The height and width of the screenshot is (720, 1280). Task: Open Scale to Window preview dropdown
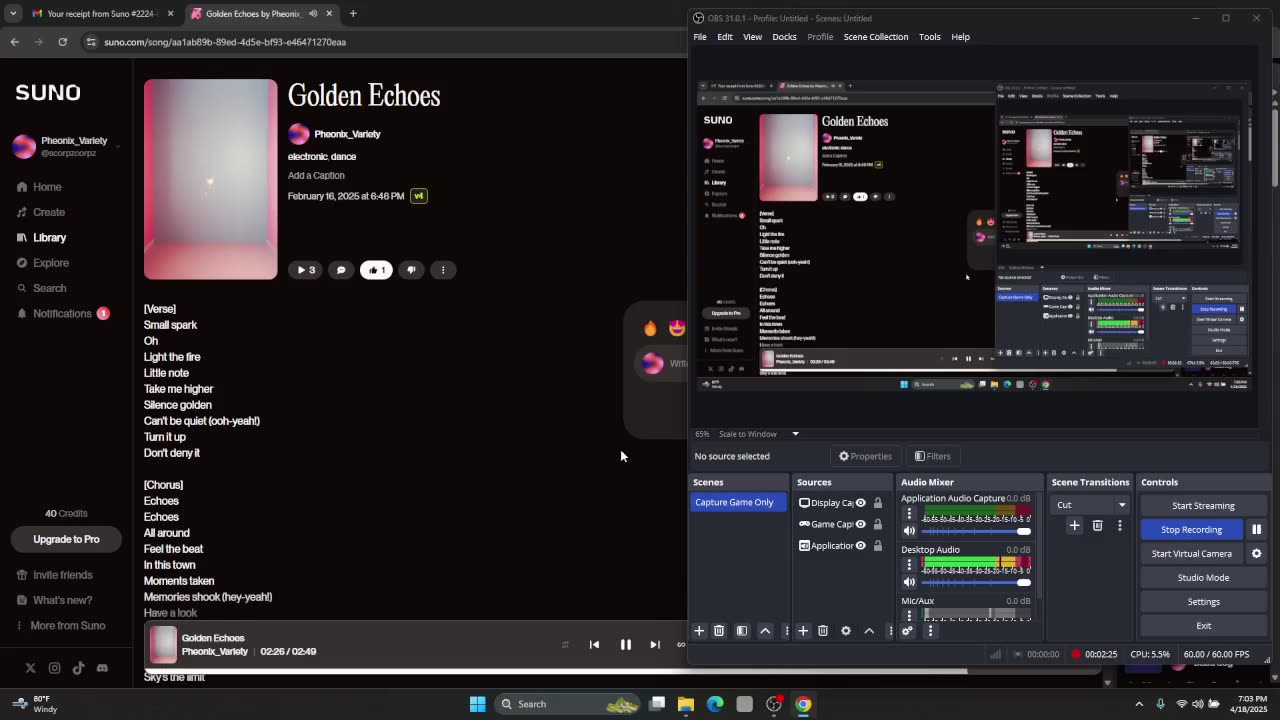pos(759,434)
